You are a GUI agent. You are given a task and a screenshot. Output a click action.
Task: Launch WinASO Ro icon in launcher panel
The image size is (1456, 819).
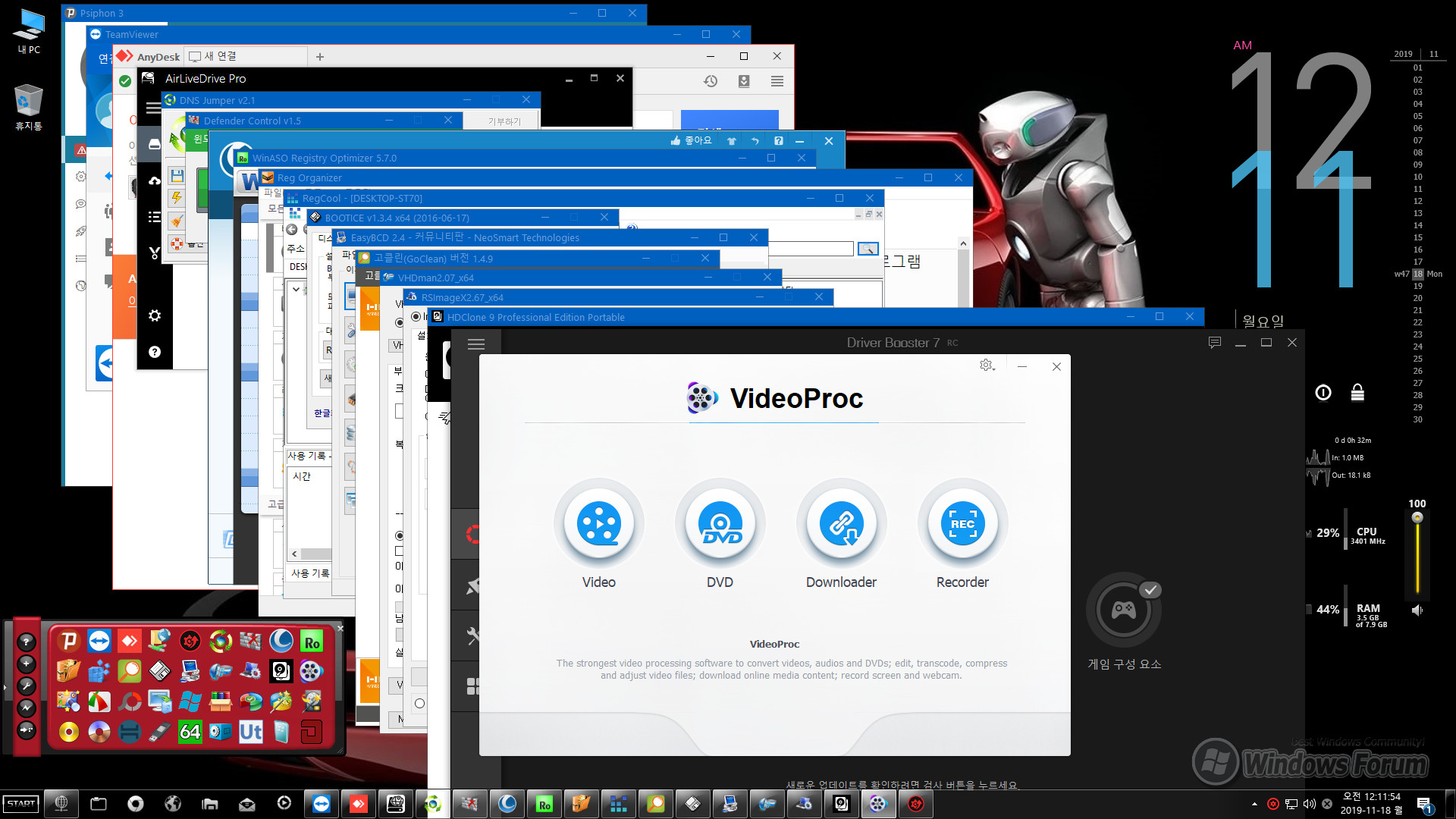click(x=312, y=642)
